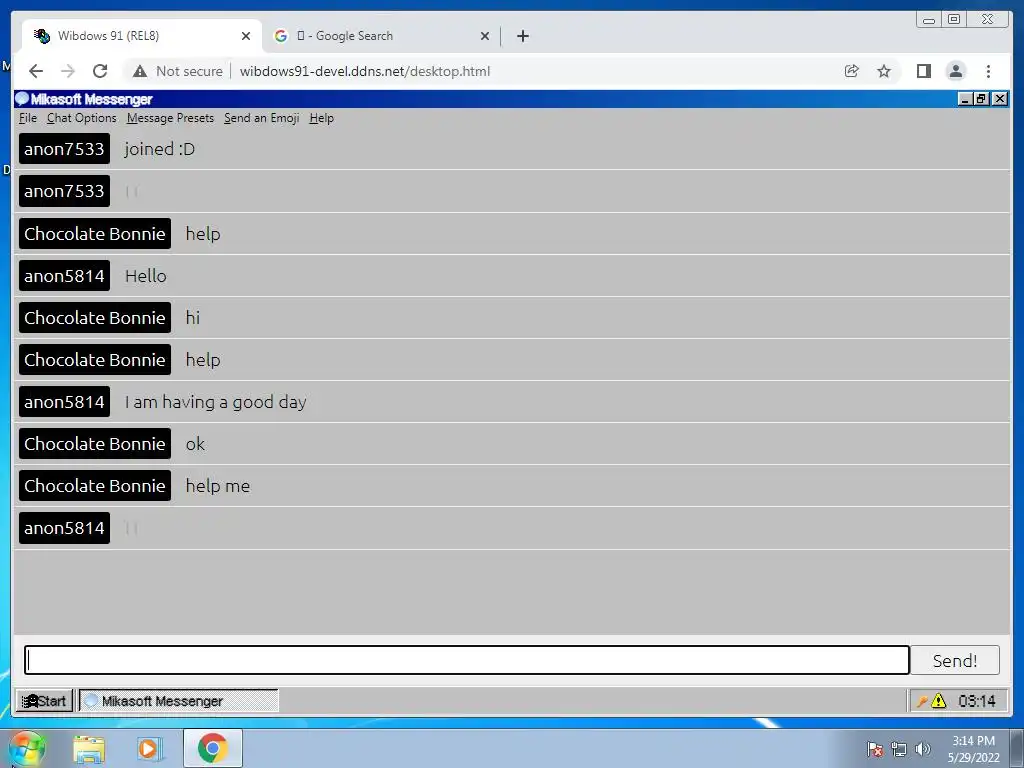1024x768 pixels.
Task: Close the Google Search tab
Action: (x=485, y=36)
